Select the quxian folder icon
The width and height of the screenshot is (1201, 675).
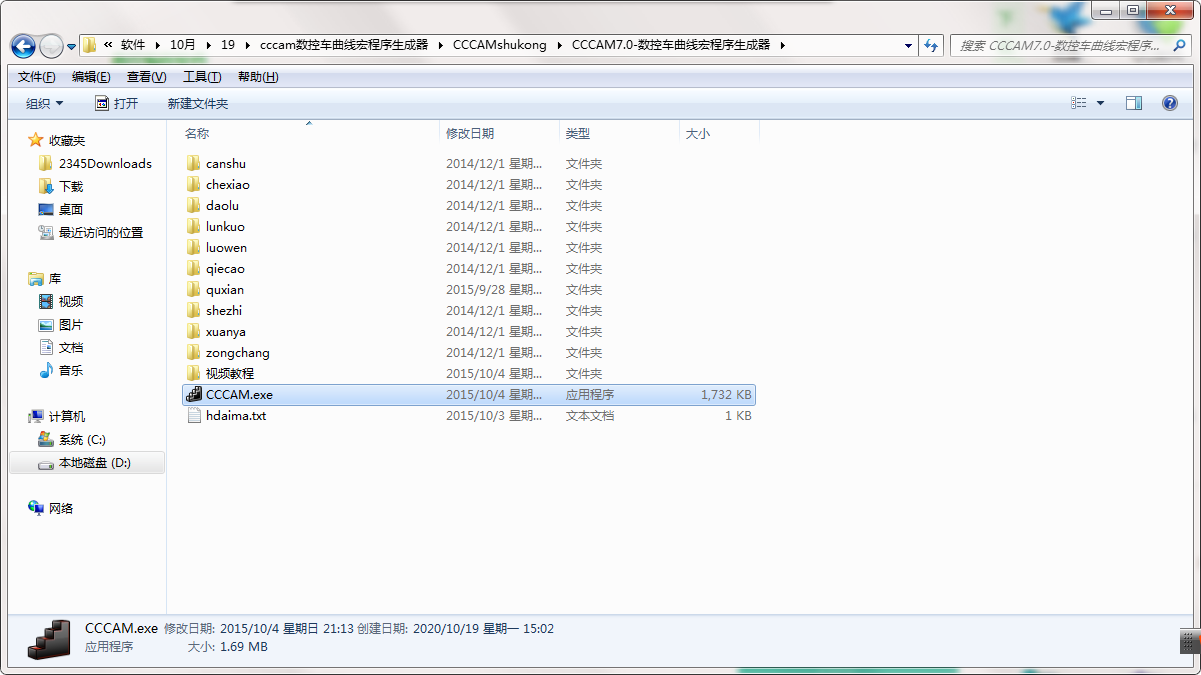(194, 289)
